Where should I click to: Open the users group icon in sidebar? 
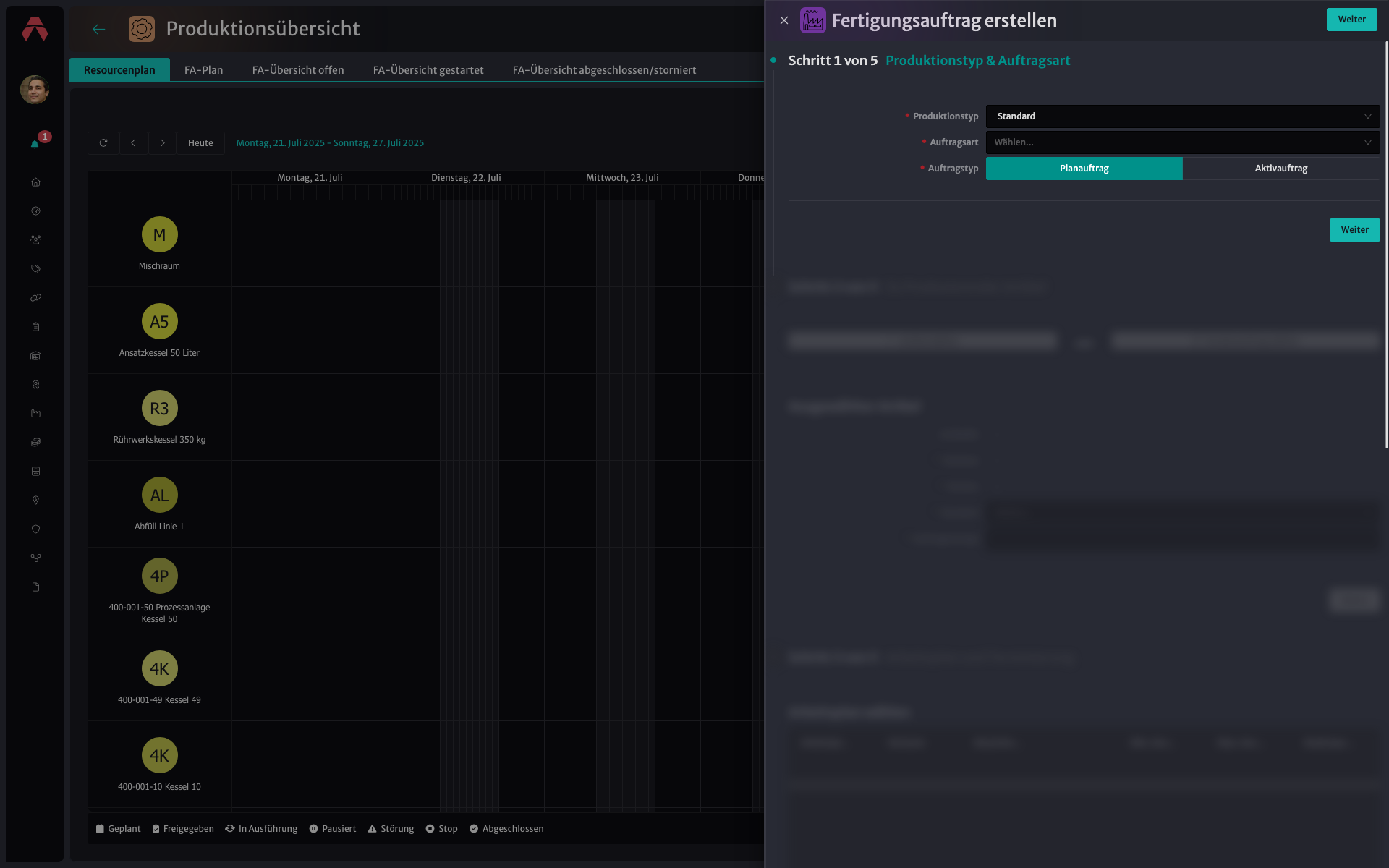coord(35,240)
